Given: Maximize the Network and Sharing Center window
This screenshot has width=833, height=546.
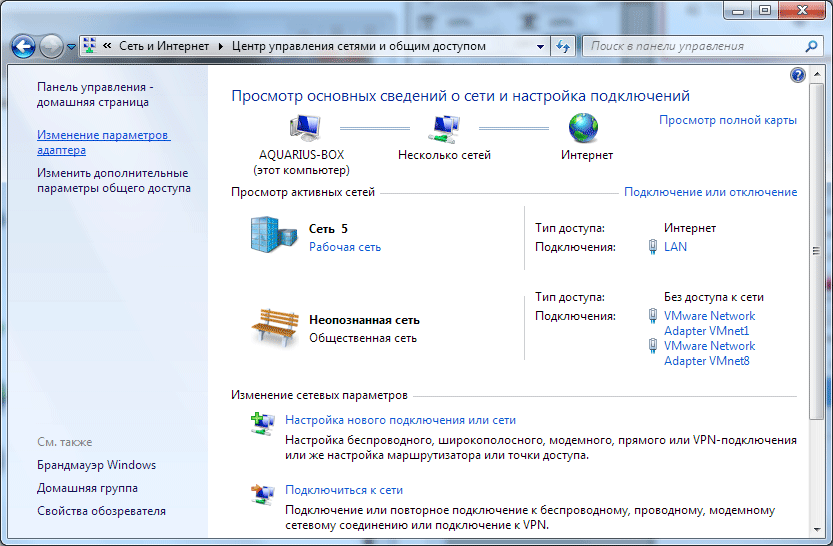Looking at the screenshot, I should [x=764, y=10].
